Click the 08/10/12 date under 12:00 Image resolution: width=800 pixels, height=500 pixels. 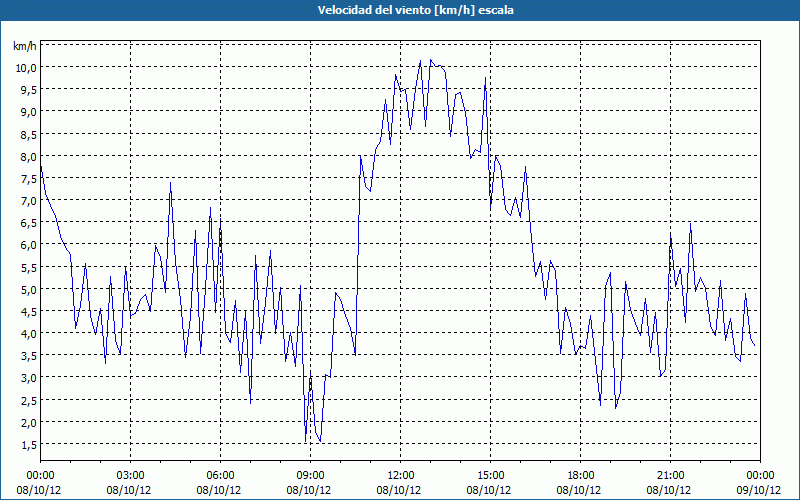[399, 490]
